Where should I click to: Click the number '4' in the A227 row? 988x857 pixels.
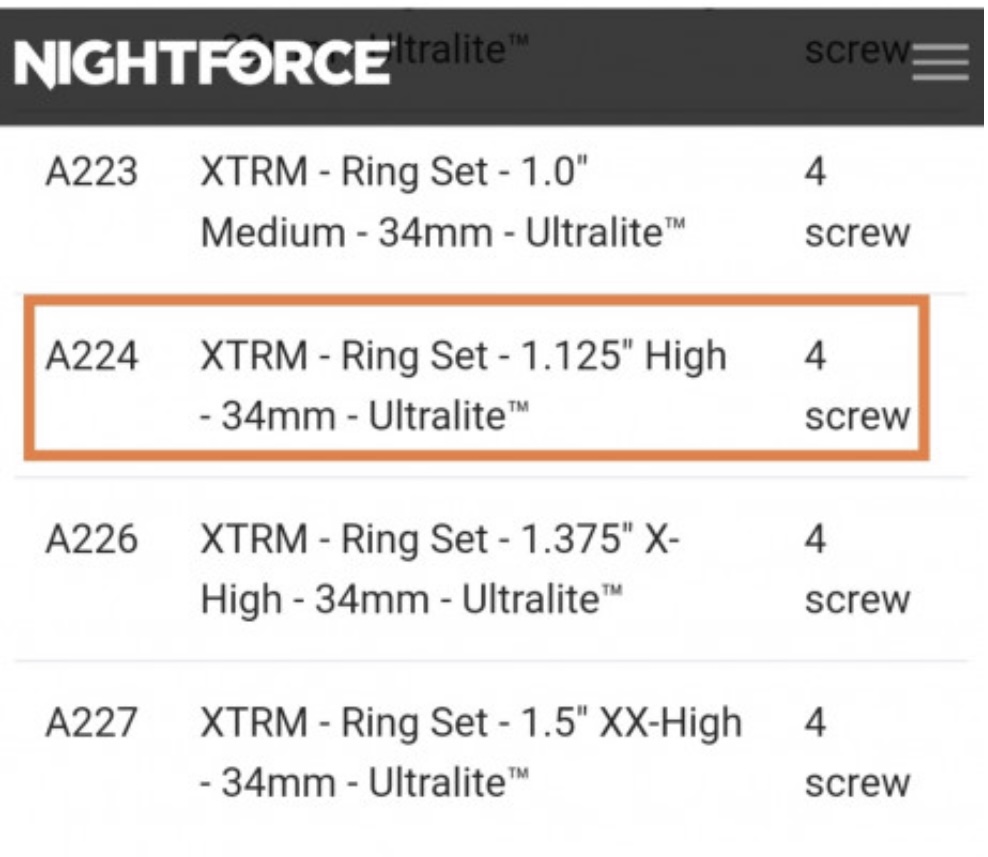tap(815, 723)
